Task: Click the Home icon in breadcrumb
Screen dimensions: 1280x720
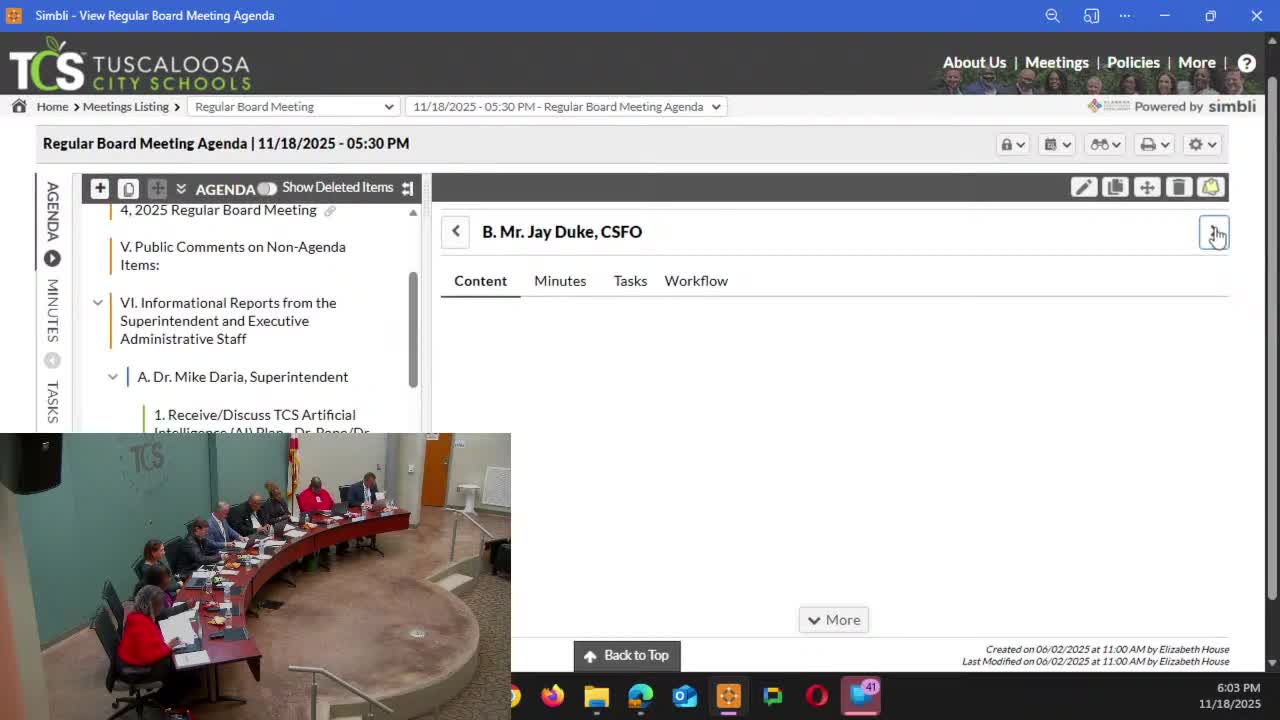Action: [19, 106]
